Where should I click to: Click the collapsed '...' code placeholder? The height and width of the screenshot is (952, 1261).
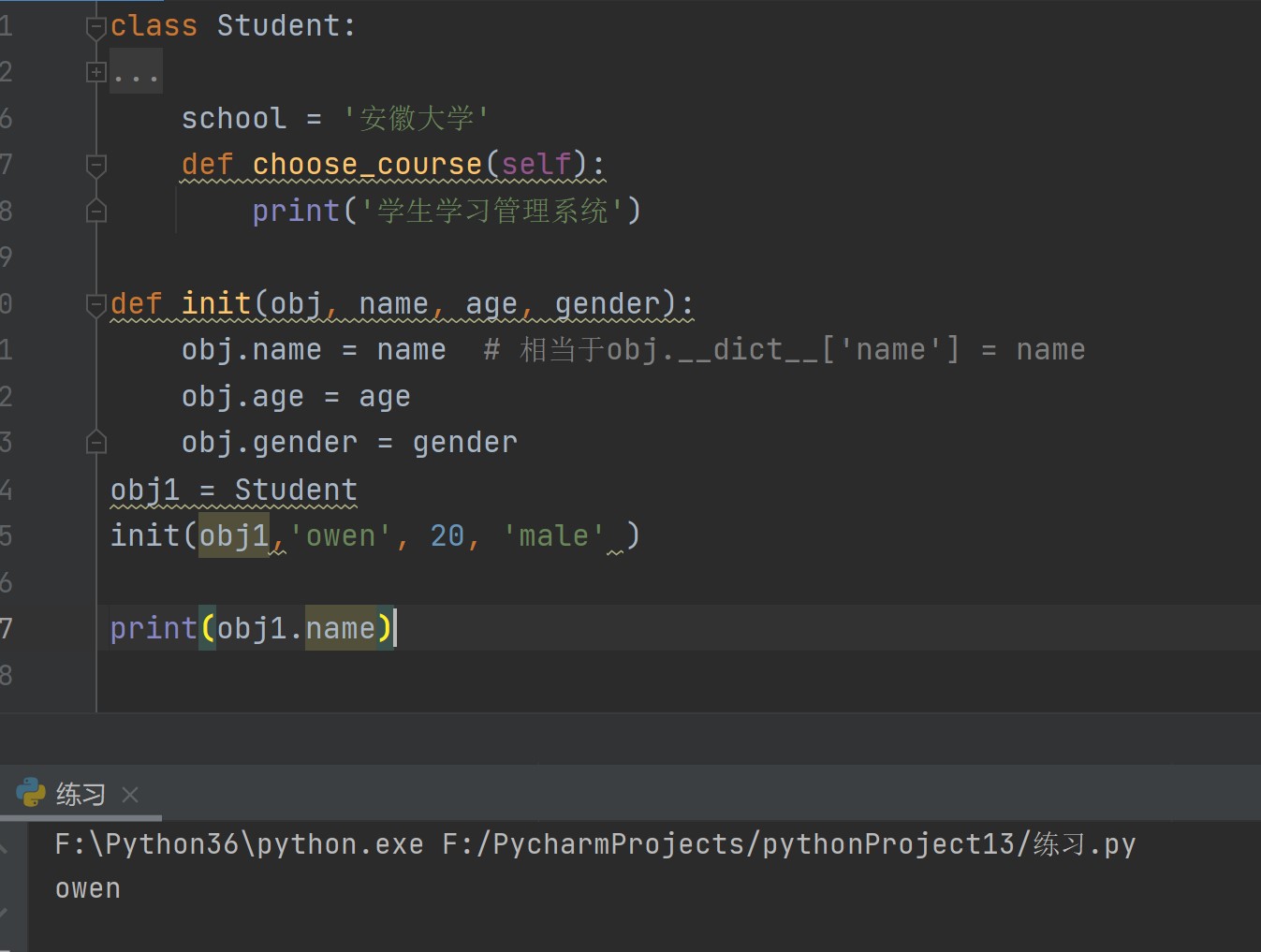point(136,73)
